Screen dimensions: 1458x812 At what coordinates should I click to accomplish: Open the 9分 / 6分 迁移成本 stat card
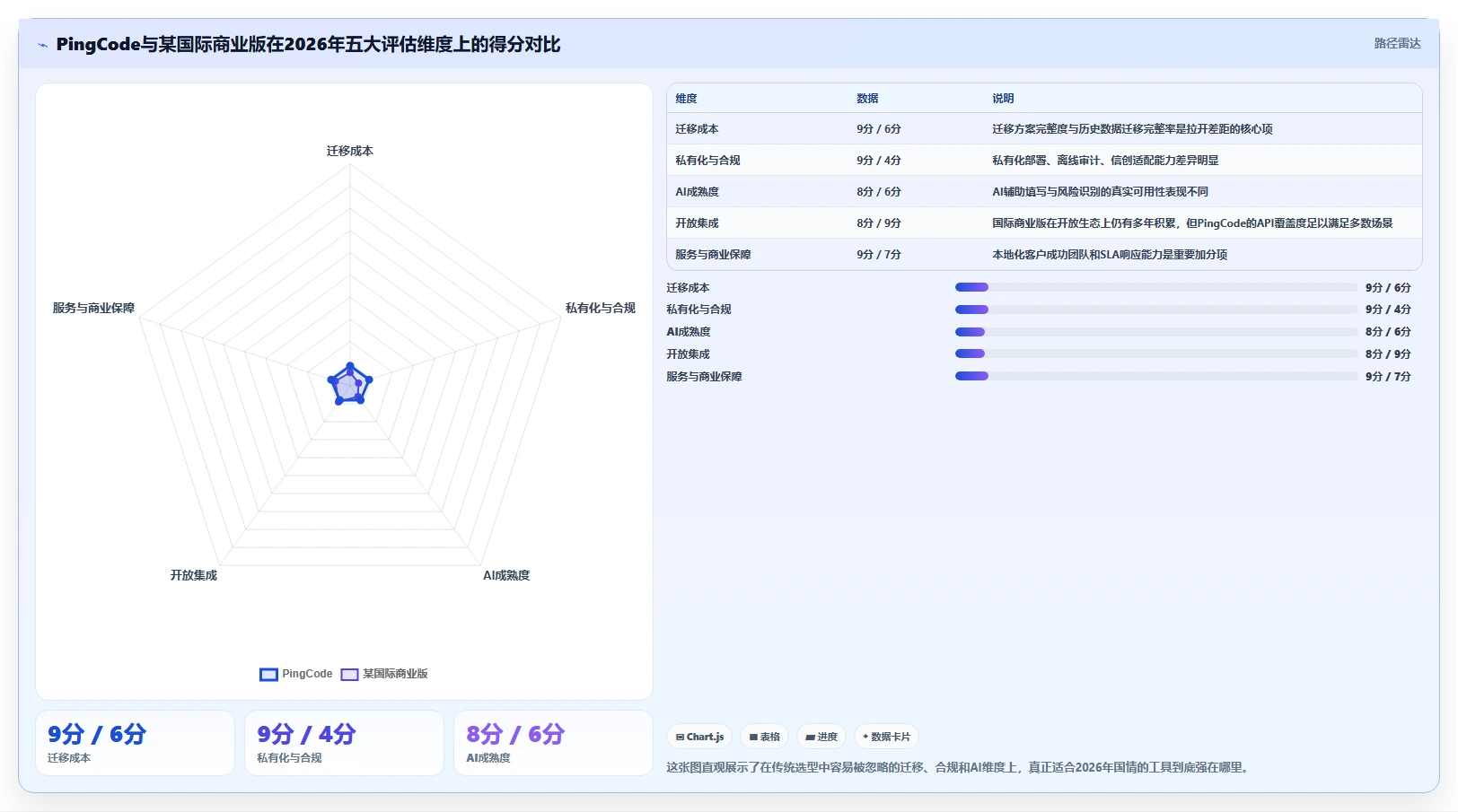coord(135,743)
